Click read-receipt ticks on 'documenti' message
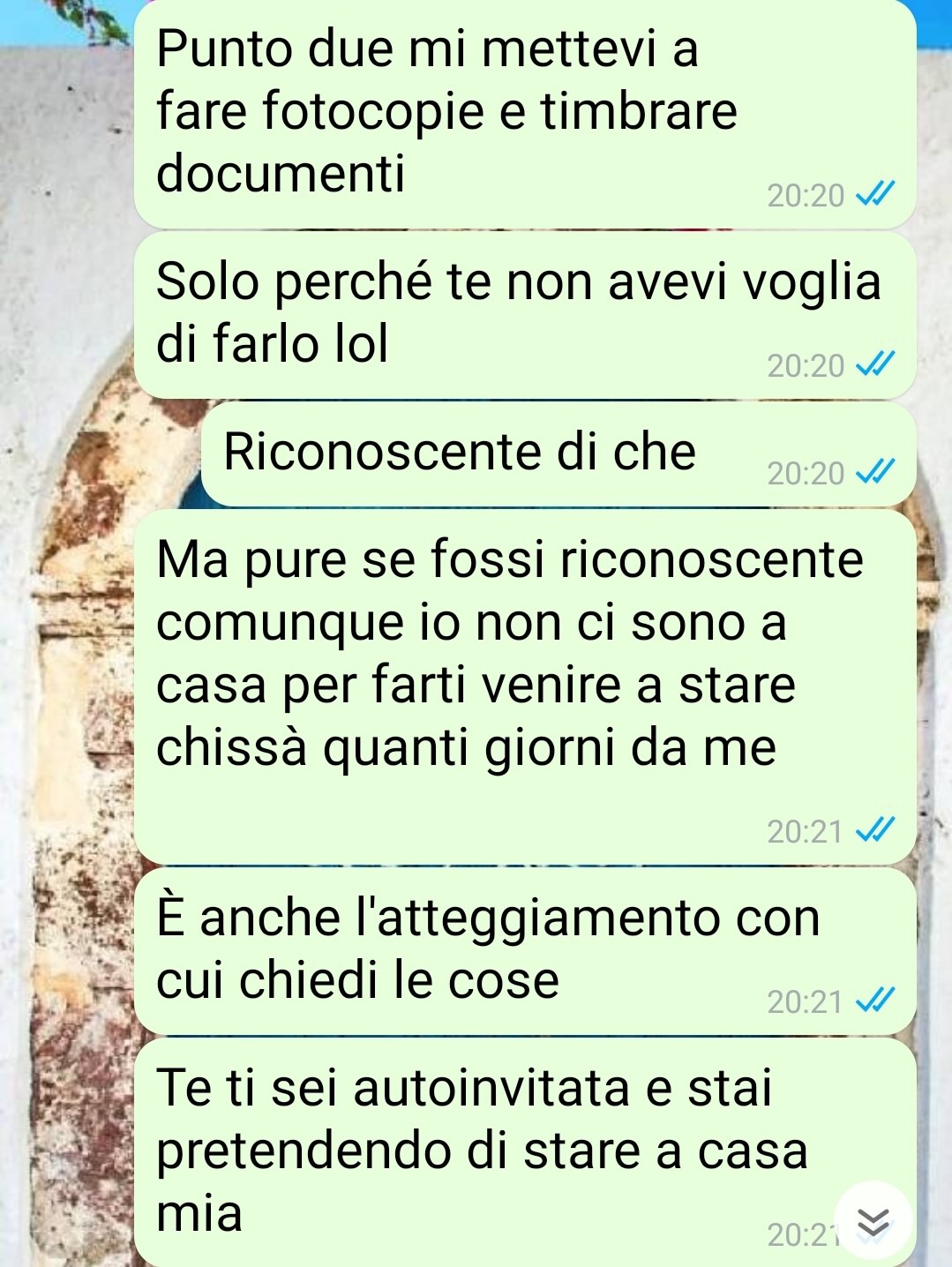Viewport: 952px width, 1267px height. [876, 194]
